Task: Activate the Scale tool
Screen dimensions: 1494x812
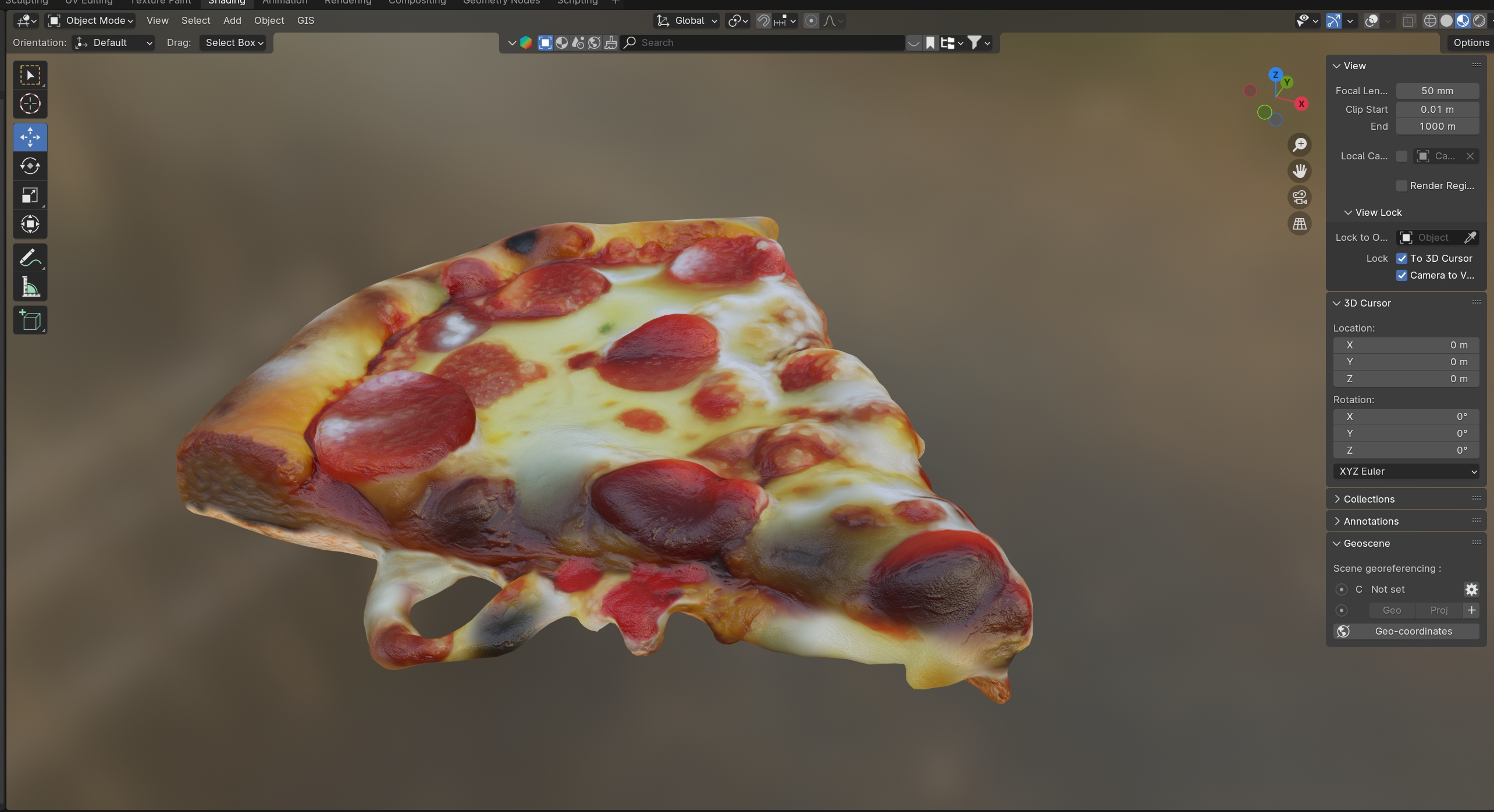Action: [x=30, y=195]
